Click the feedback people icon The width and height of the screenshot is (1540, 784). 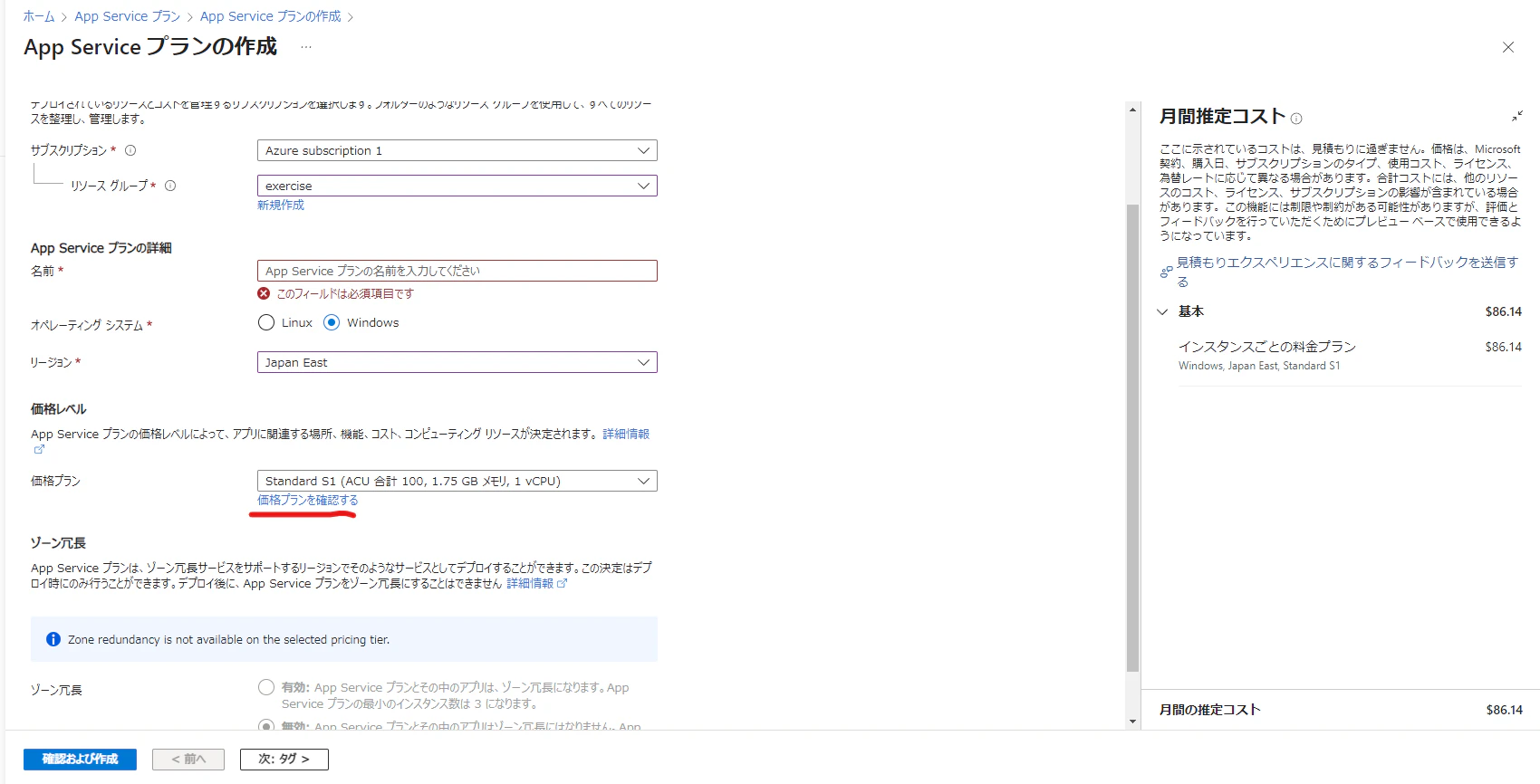pyautogui.click(x=1167, y=272)
